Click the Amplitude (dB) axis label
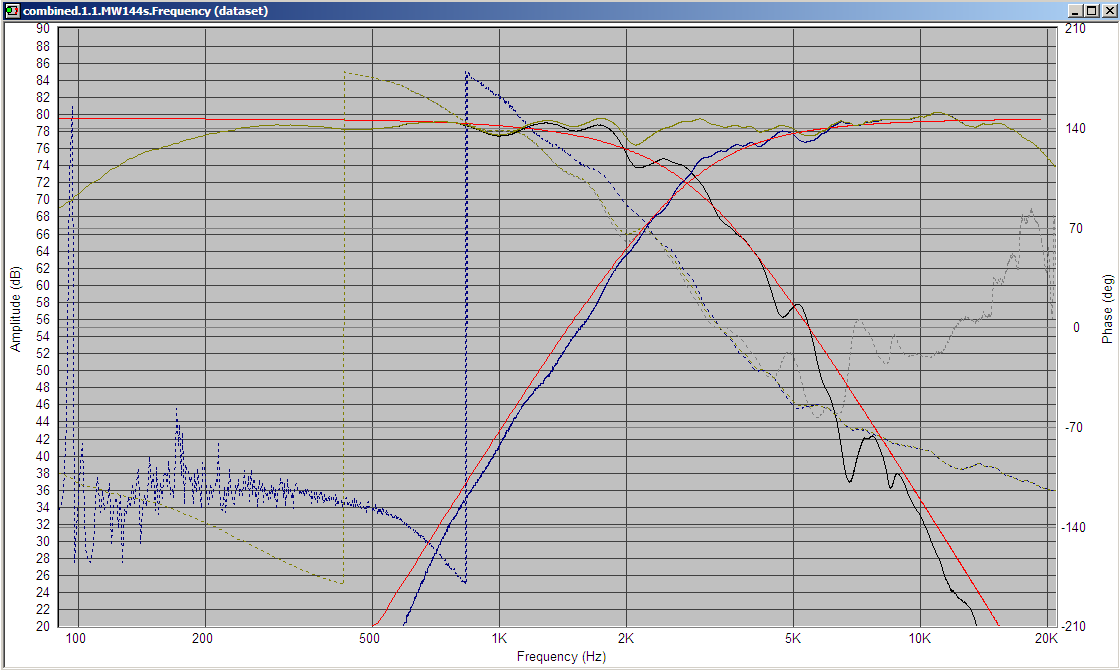 [x=15, y=309]
